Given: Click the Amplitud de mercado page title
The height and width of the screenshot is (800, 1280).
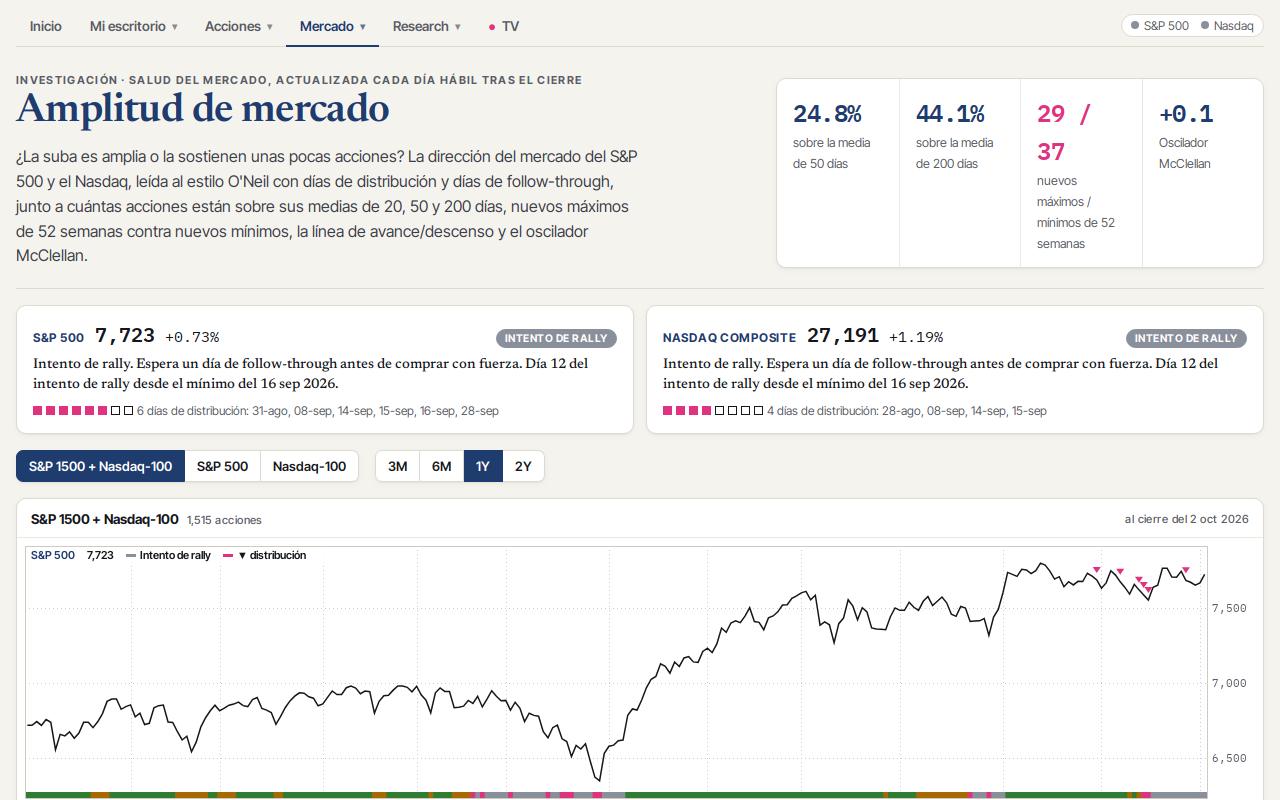Looking at the screenshot, I should pyautogui.click(x=203, y=108).
